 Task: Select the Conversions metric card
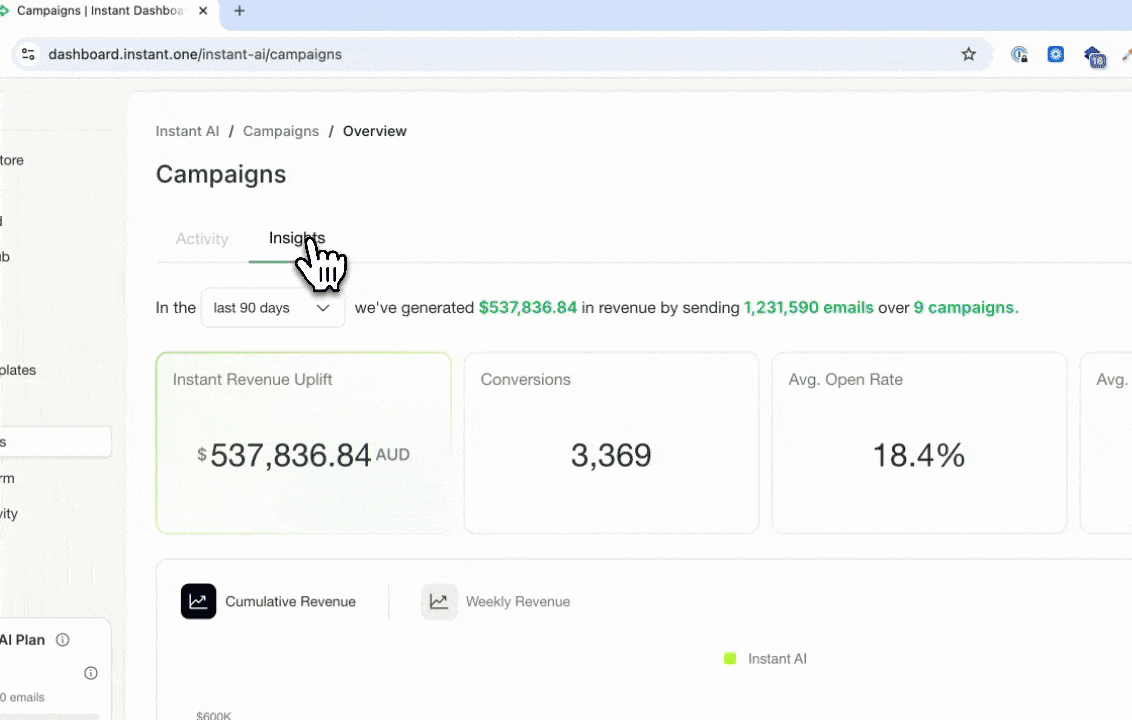611,443
